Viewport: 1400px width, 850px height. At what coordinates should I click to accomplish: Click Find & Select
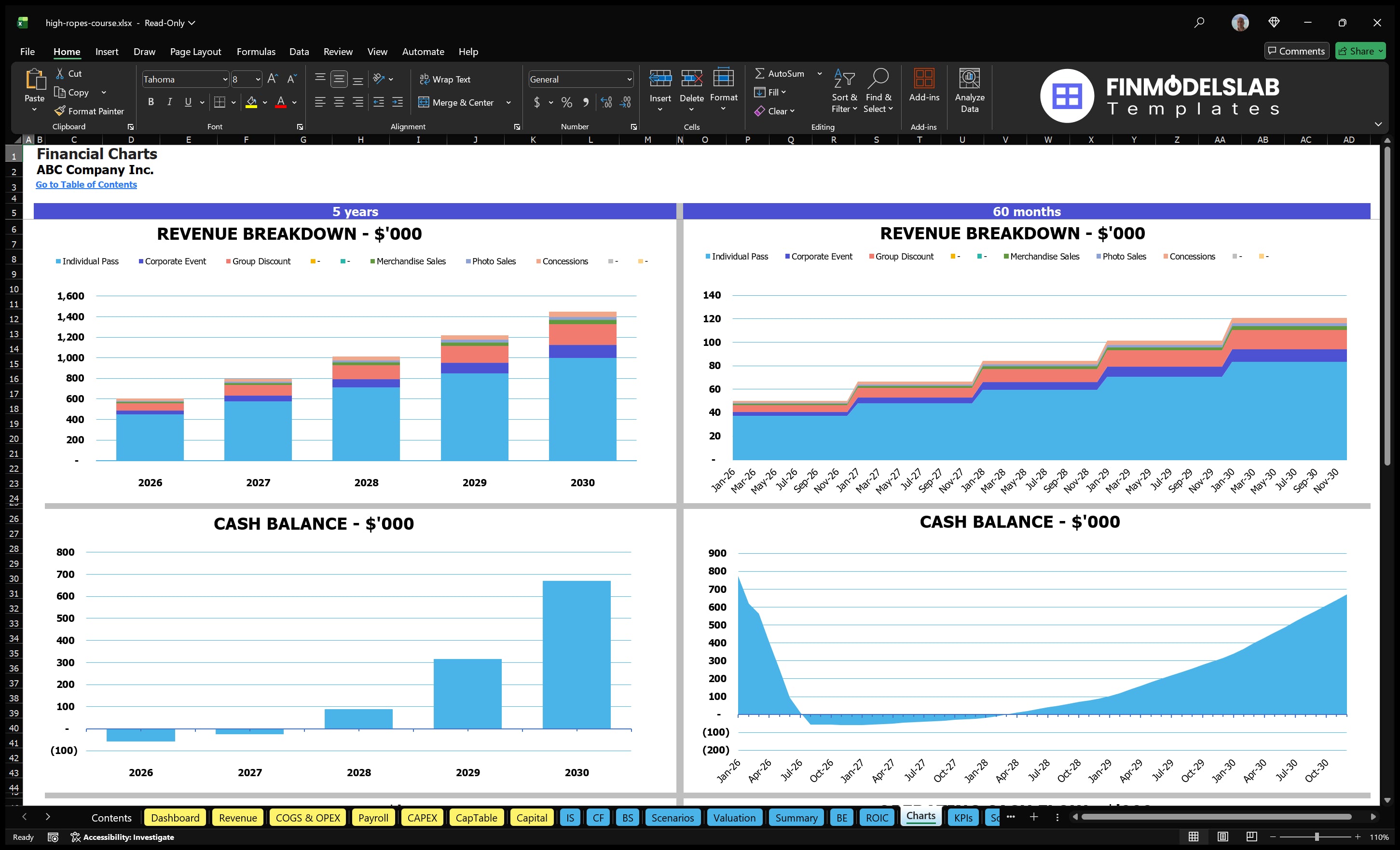[878, 91]
